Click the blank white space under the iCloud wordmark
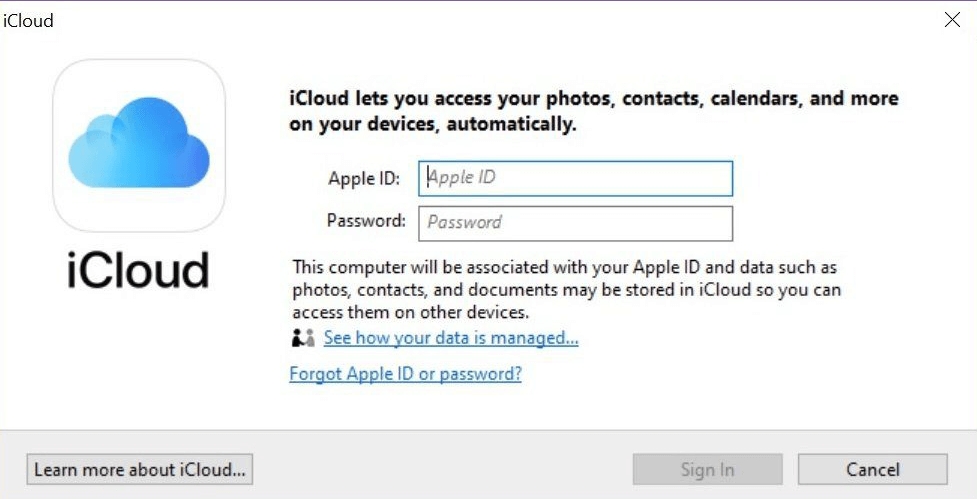Screen dimensions: 977x499 coord(138,360)
